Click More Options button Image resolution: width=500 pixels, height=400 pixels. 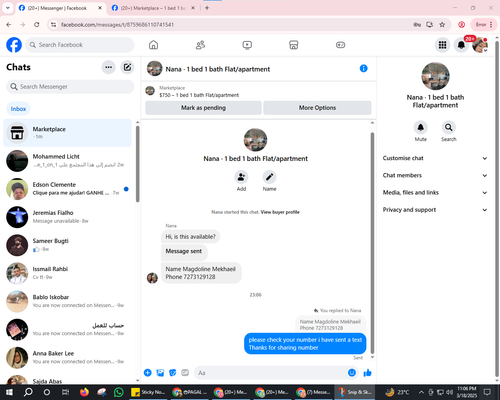(317, 108)
